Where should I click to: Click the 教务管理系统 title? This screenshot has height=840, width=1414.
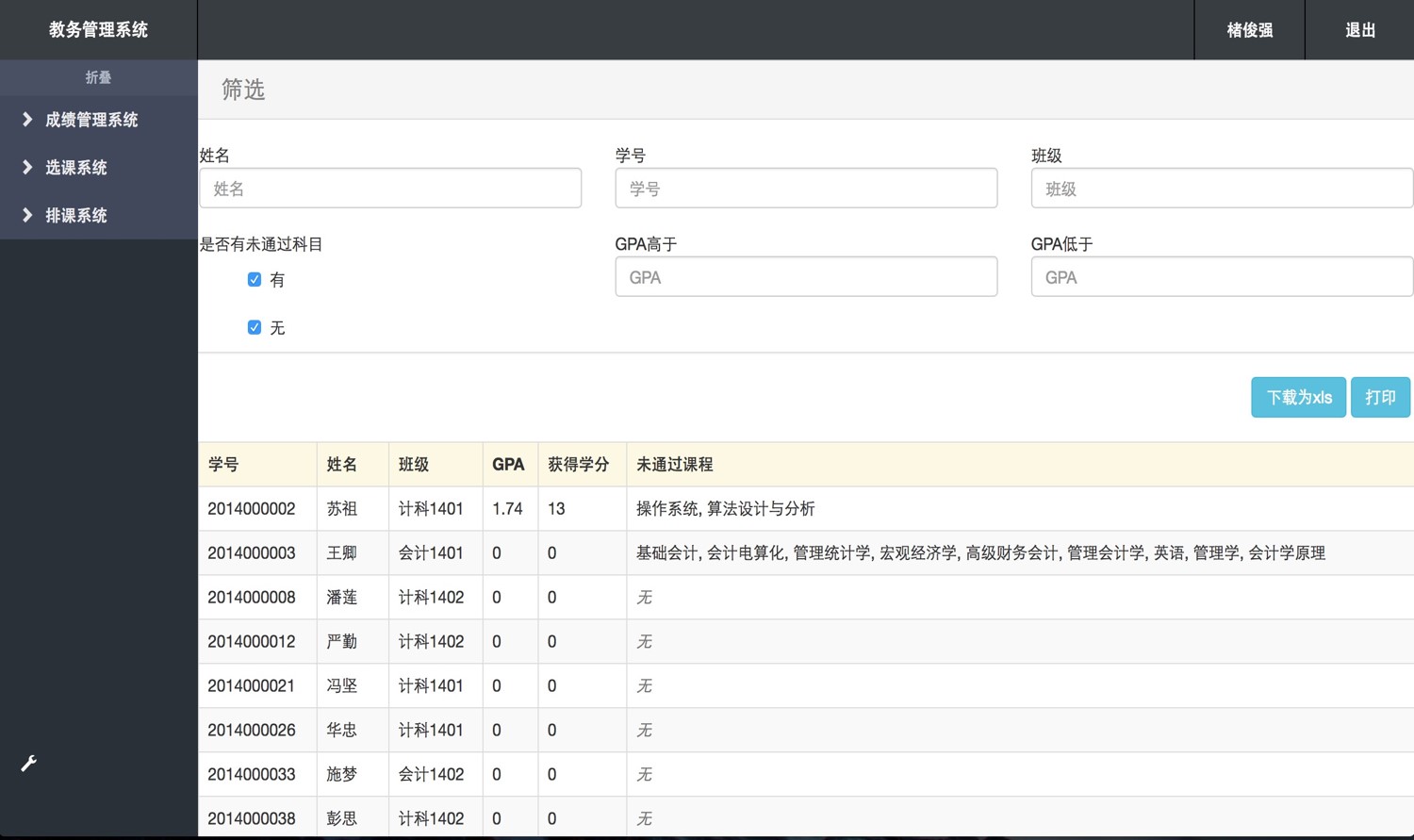pos(98,29)
